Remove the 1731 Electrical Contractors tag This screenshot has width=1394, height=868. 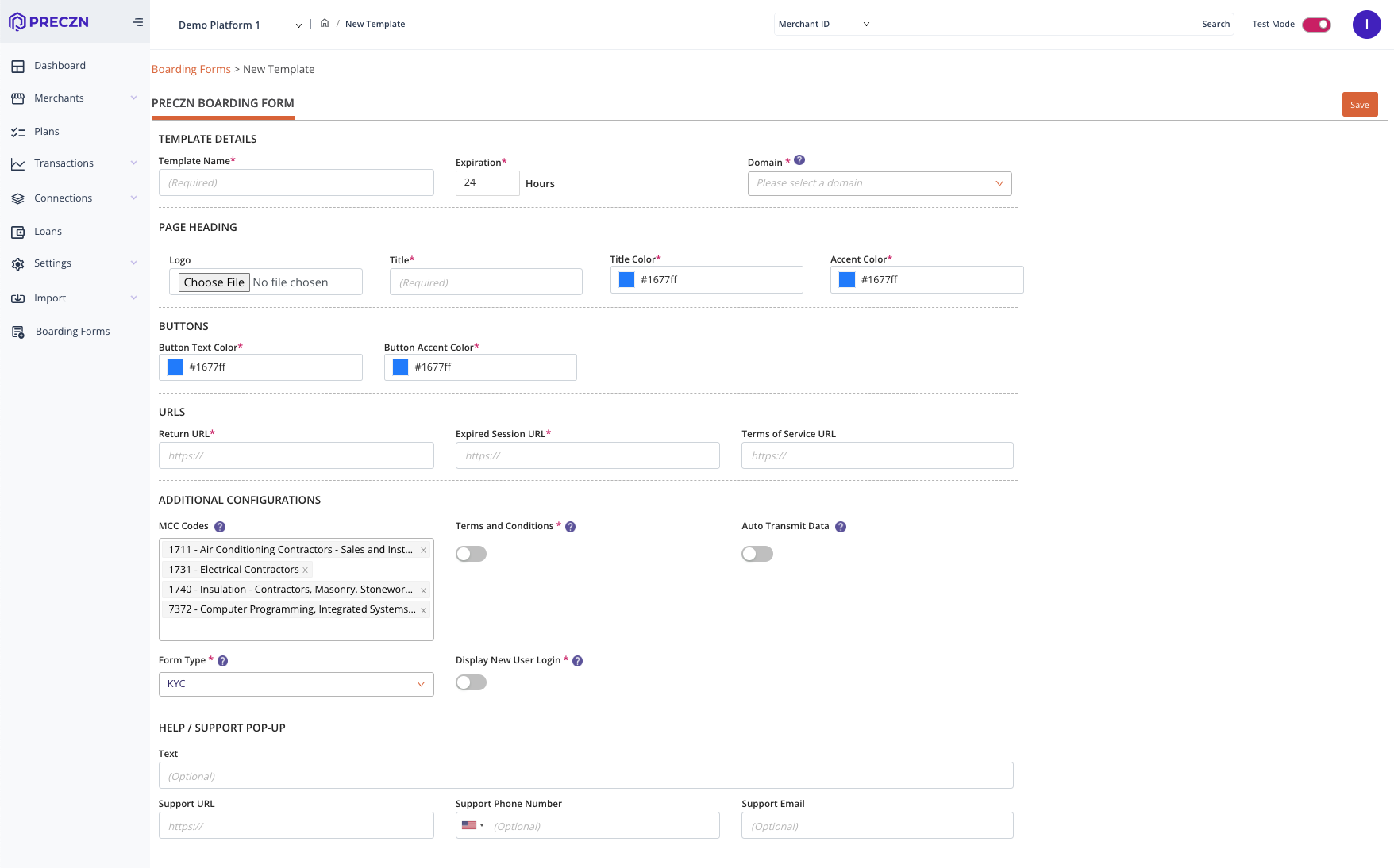(x=305, y=570)
